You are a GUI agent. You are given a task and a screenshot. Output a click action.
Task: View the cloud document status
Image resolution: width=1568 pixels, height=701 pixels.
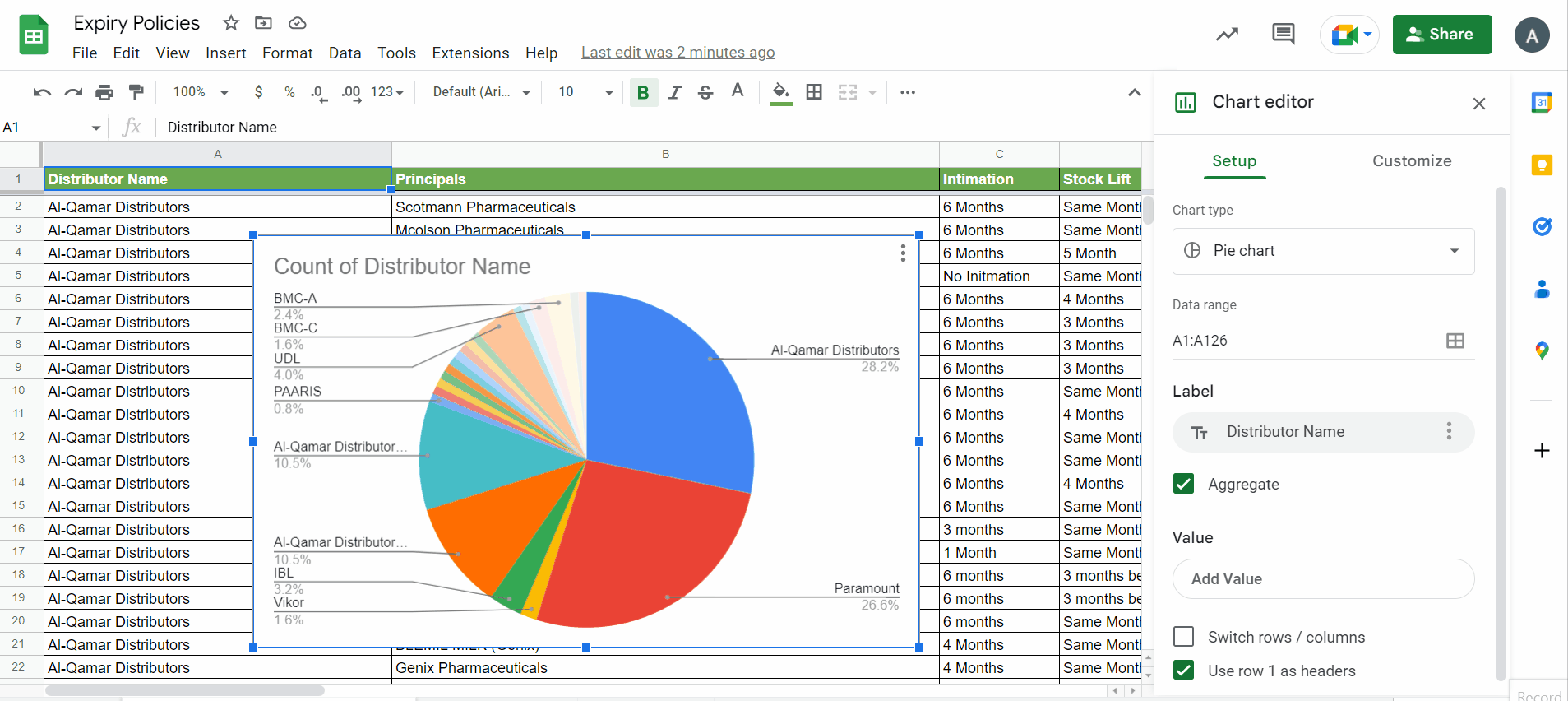click(298, 23)
